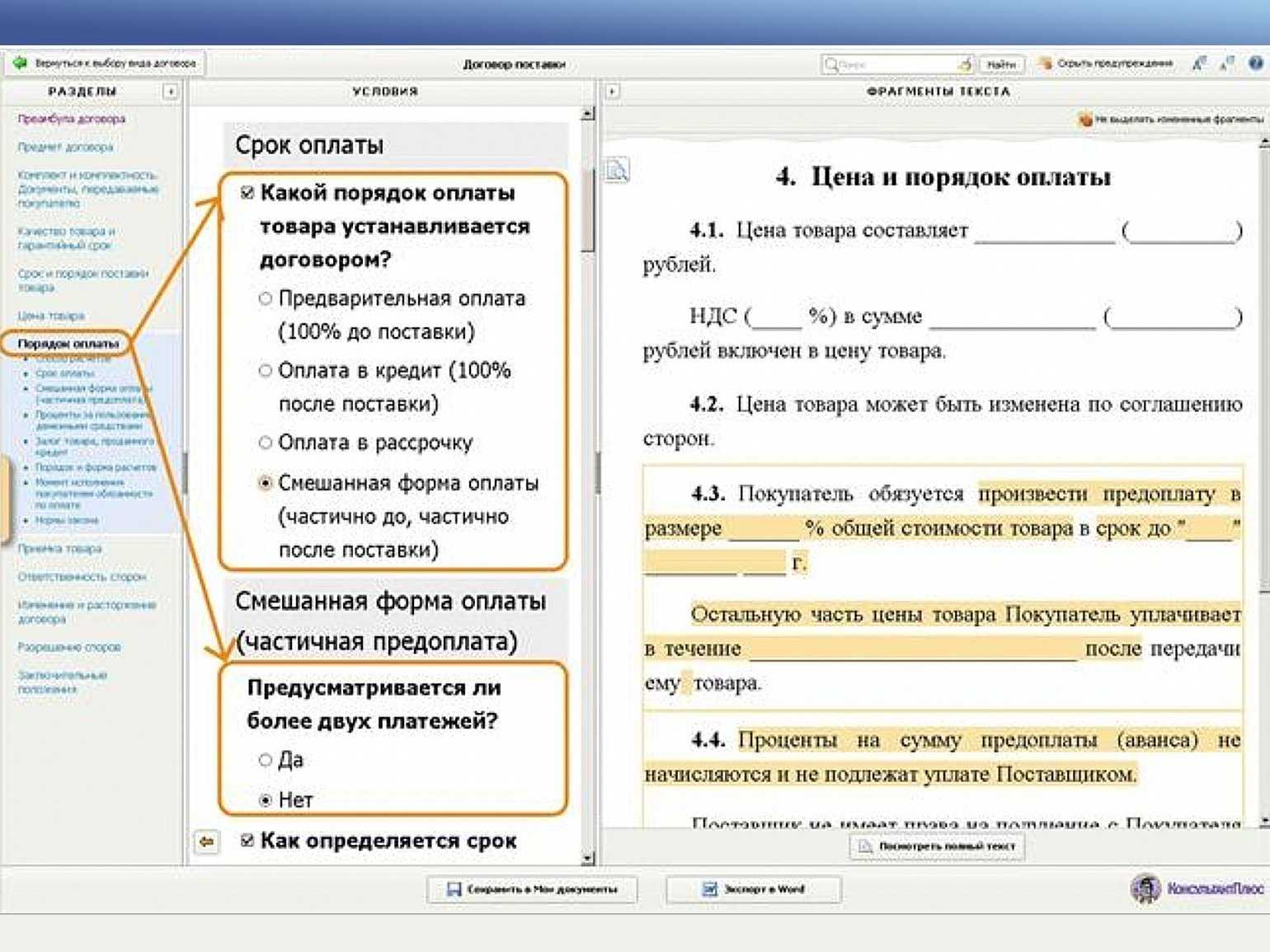Collapse the Разделы panel with plus button
The height and width of the screenshot is (952, 1270).
[x=170, y=91]
